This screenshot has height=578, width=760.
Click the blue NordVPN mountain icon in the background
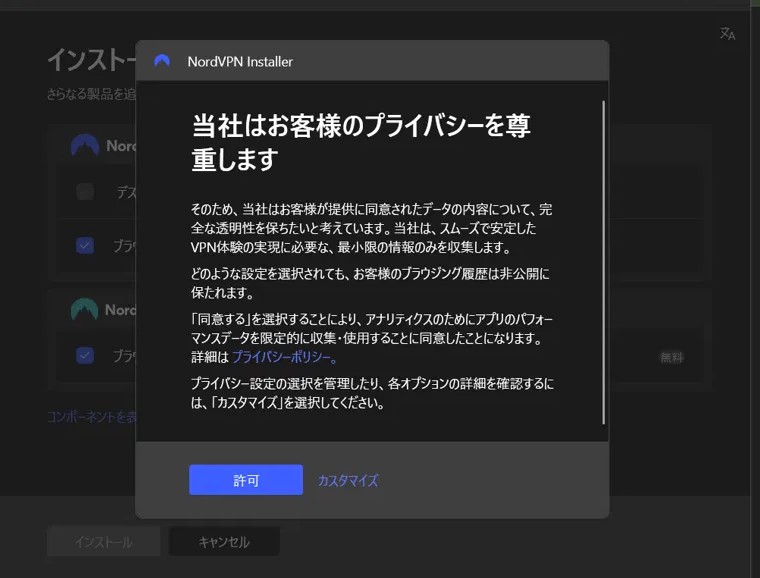(x=85, y=145)
